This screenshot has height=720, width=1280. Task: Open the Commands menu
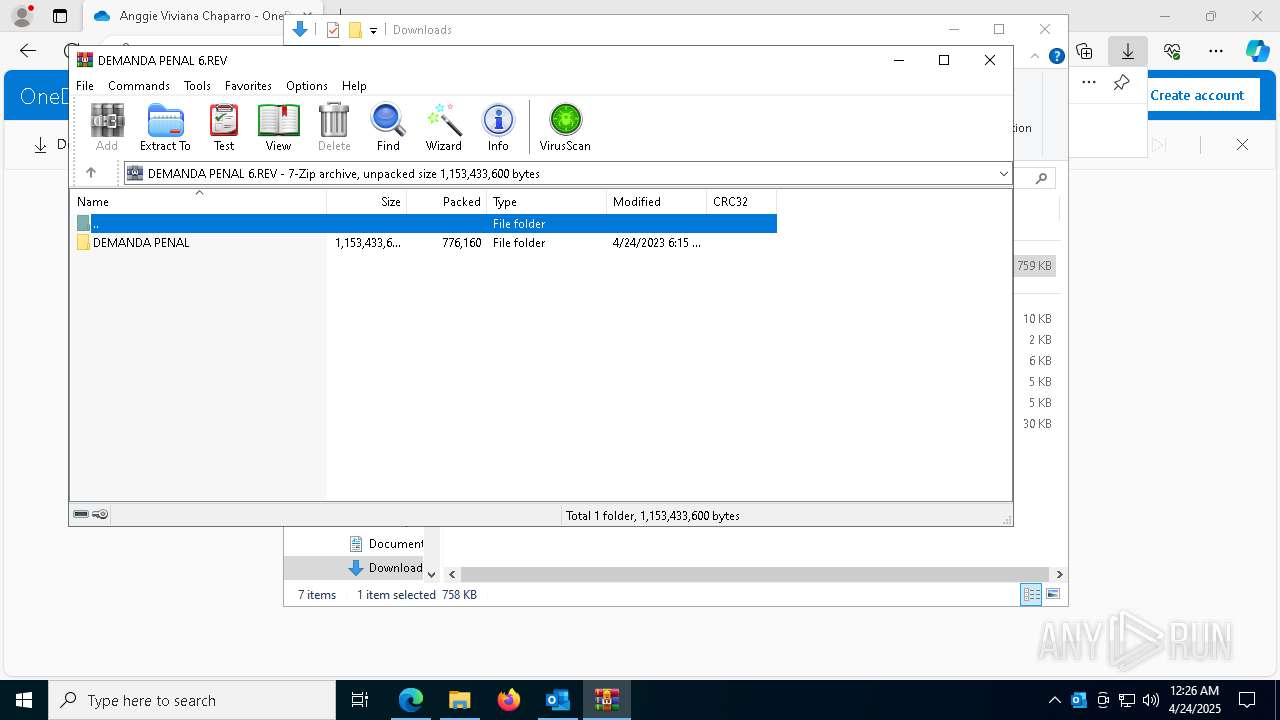click(x=139, y=86)
